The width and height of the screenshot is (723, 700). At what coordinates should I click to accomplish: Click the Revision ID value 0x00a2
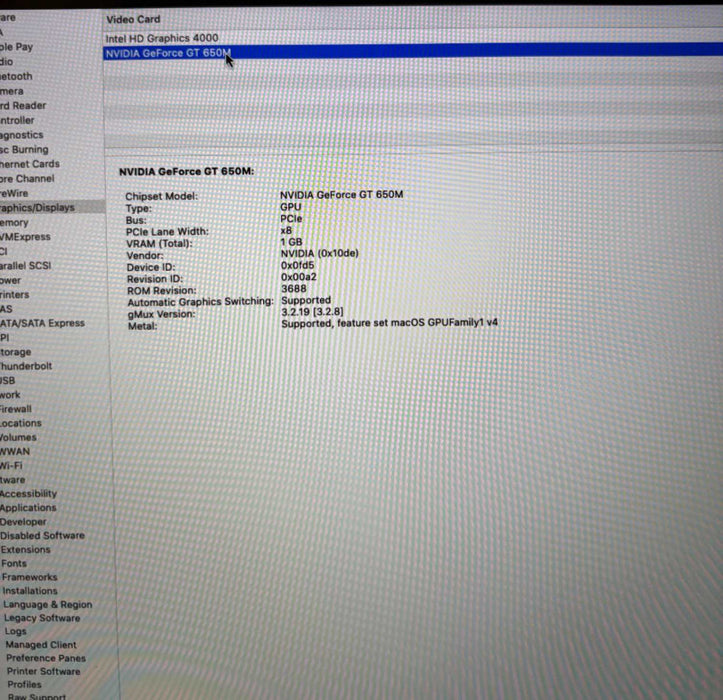(299, 277)
